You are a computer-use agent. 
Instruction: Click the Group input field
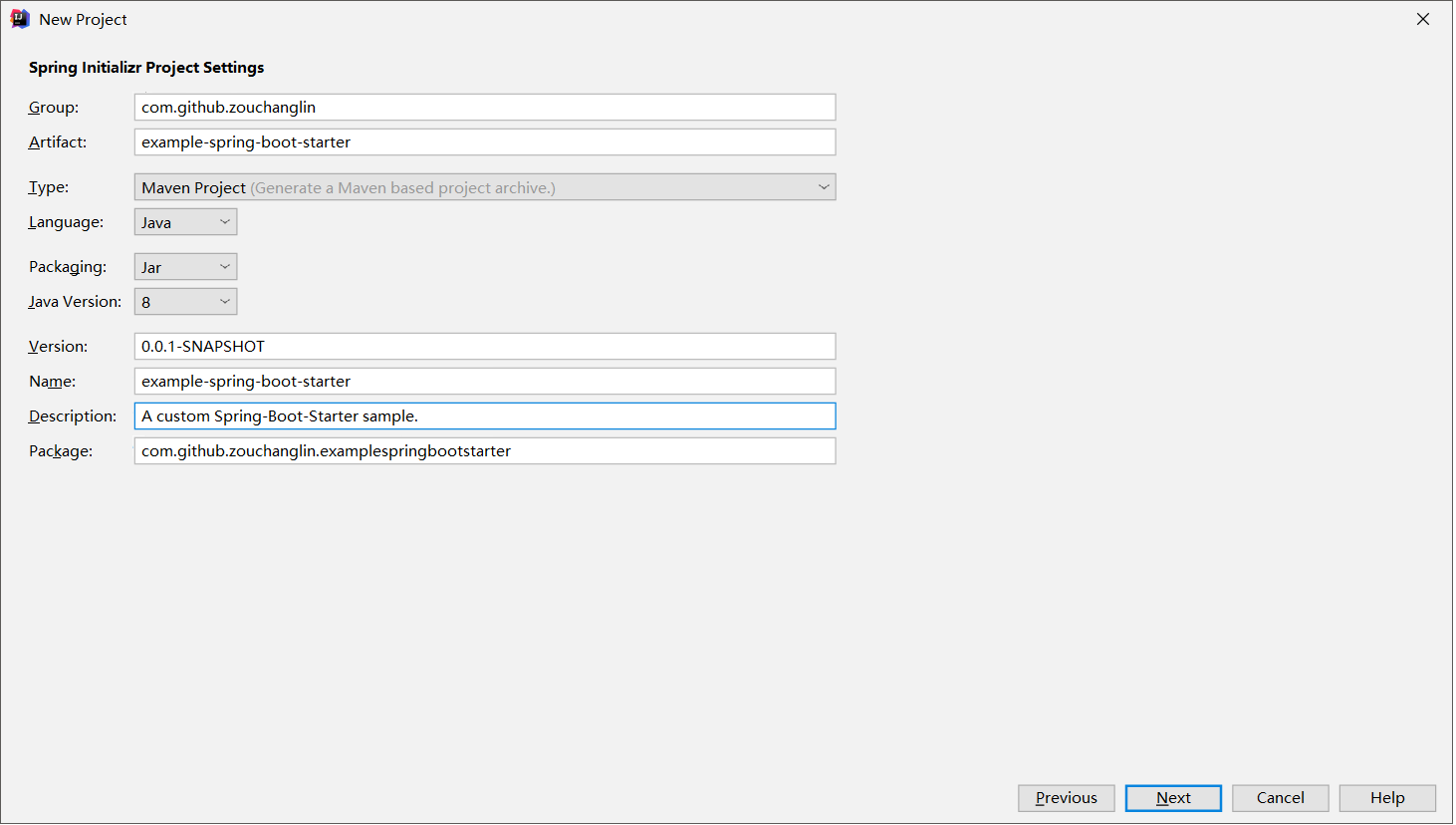pos(484,108)
